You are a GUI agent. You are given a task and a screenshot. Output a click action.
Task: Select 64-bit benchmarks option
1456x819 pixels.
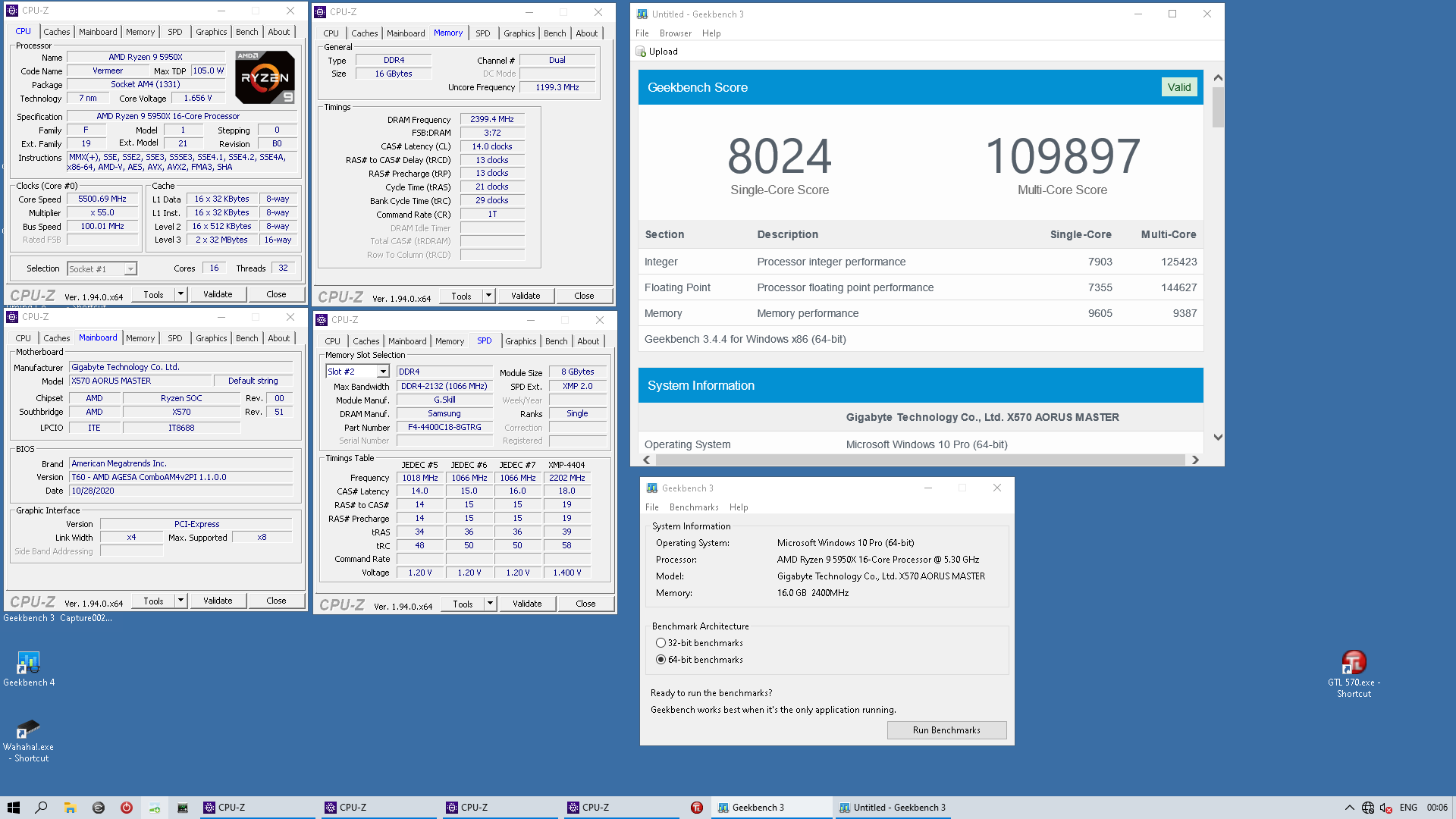tap(661, 660)
